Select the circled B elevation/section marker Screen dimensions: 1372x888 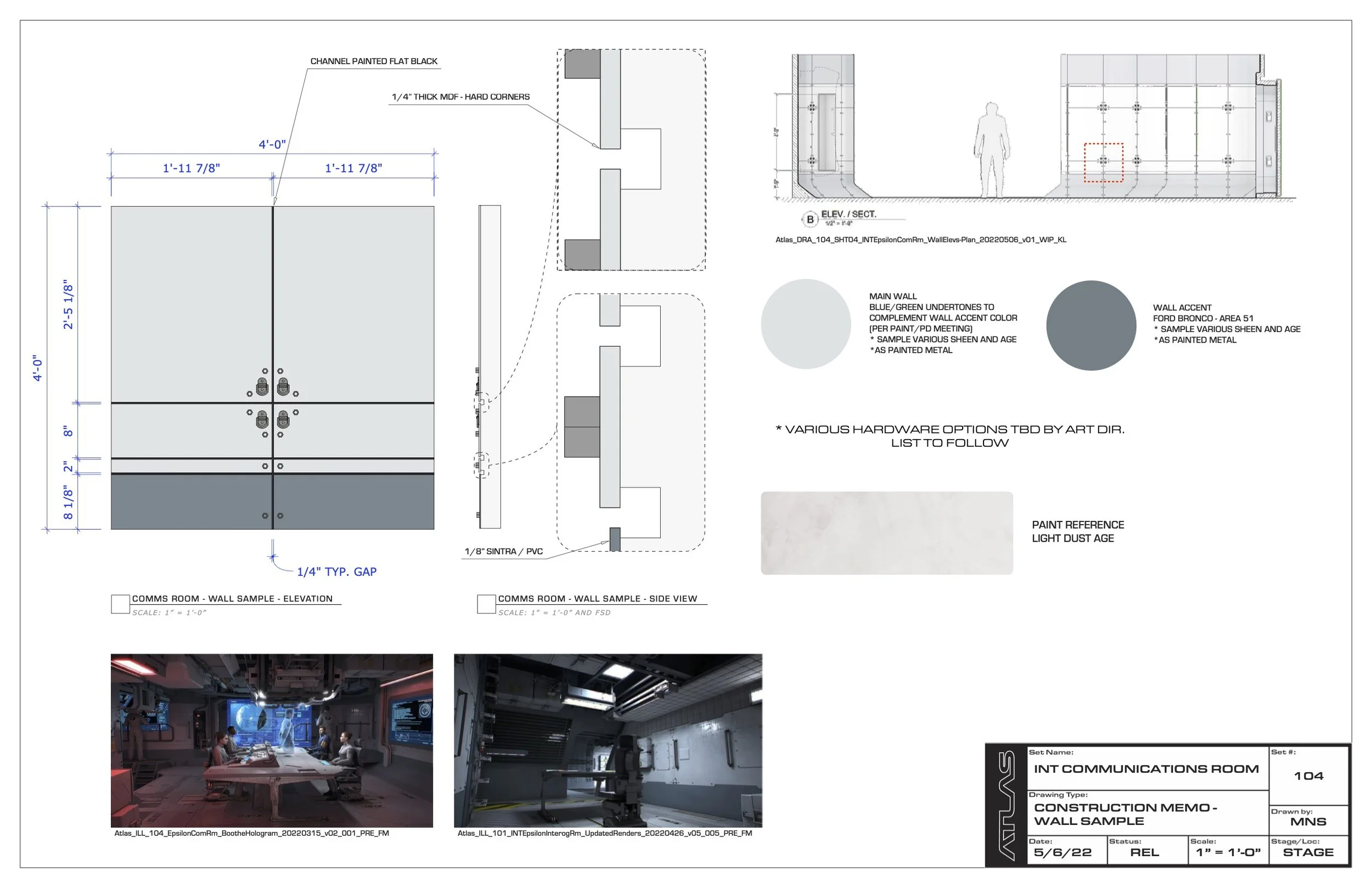tap(811, 218)
